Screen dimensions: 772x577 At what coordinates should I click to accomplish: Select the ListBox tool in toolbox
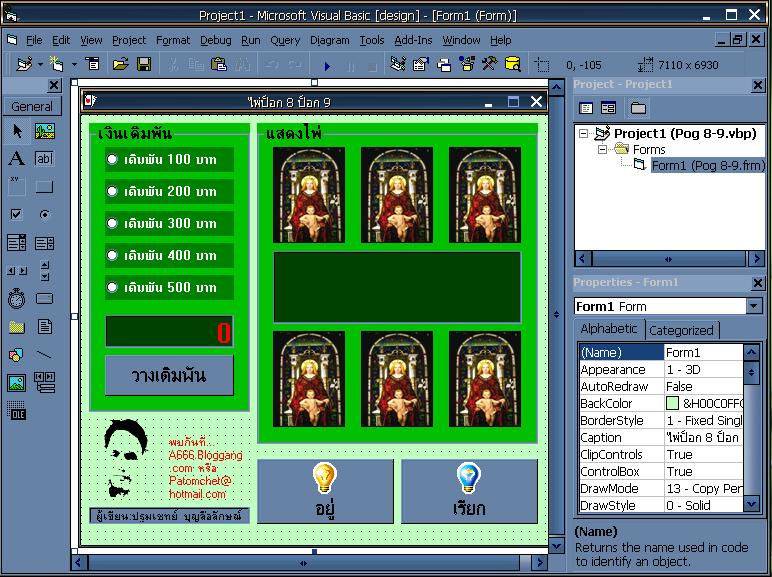pyautogui.click(x=44, y=243)
